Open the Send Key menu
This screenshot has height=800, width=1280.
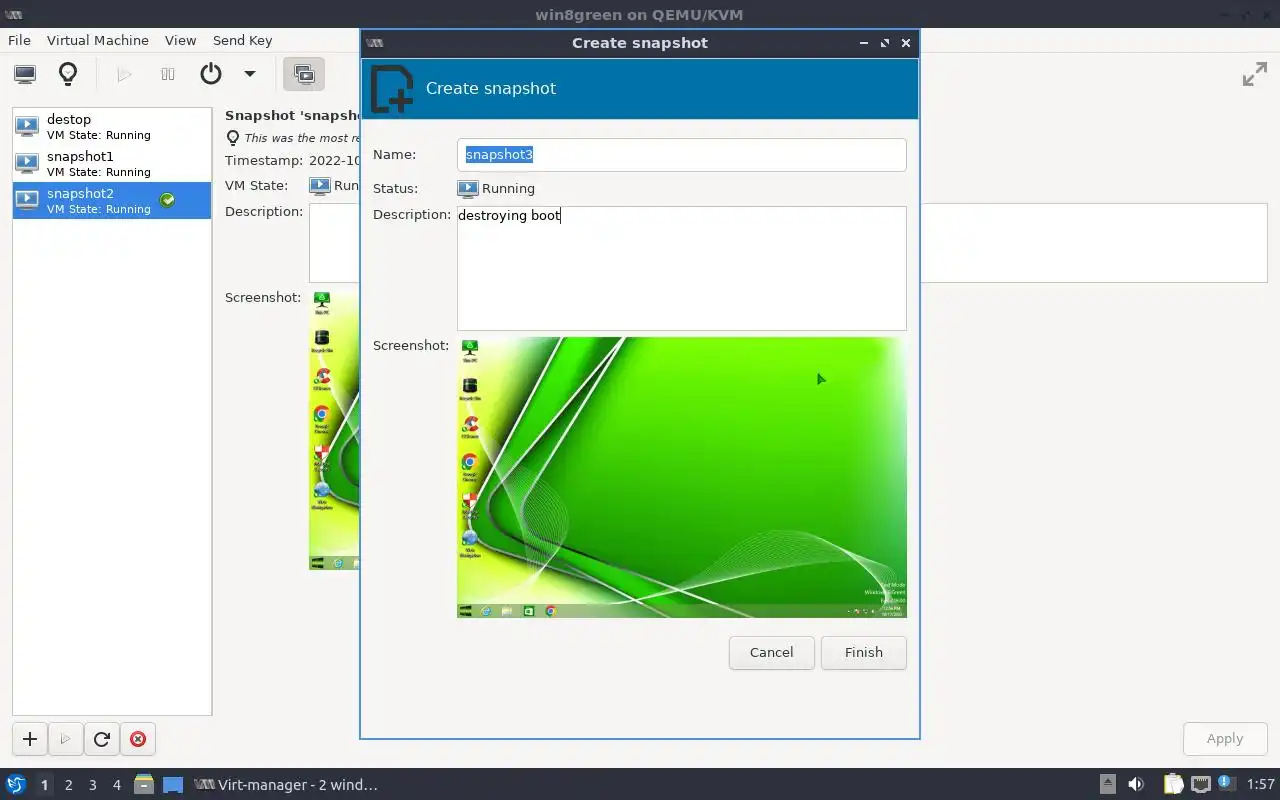(x=242, y=41)
